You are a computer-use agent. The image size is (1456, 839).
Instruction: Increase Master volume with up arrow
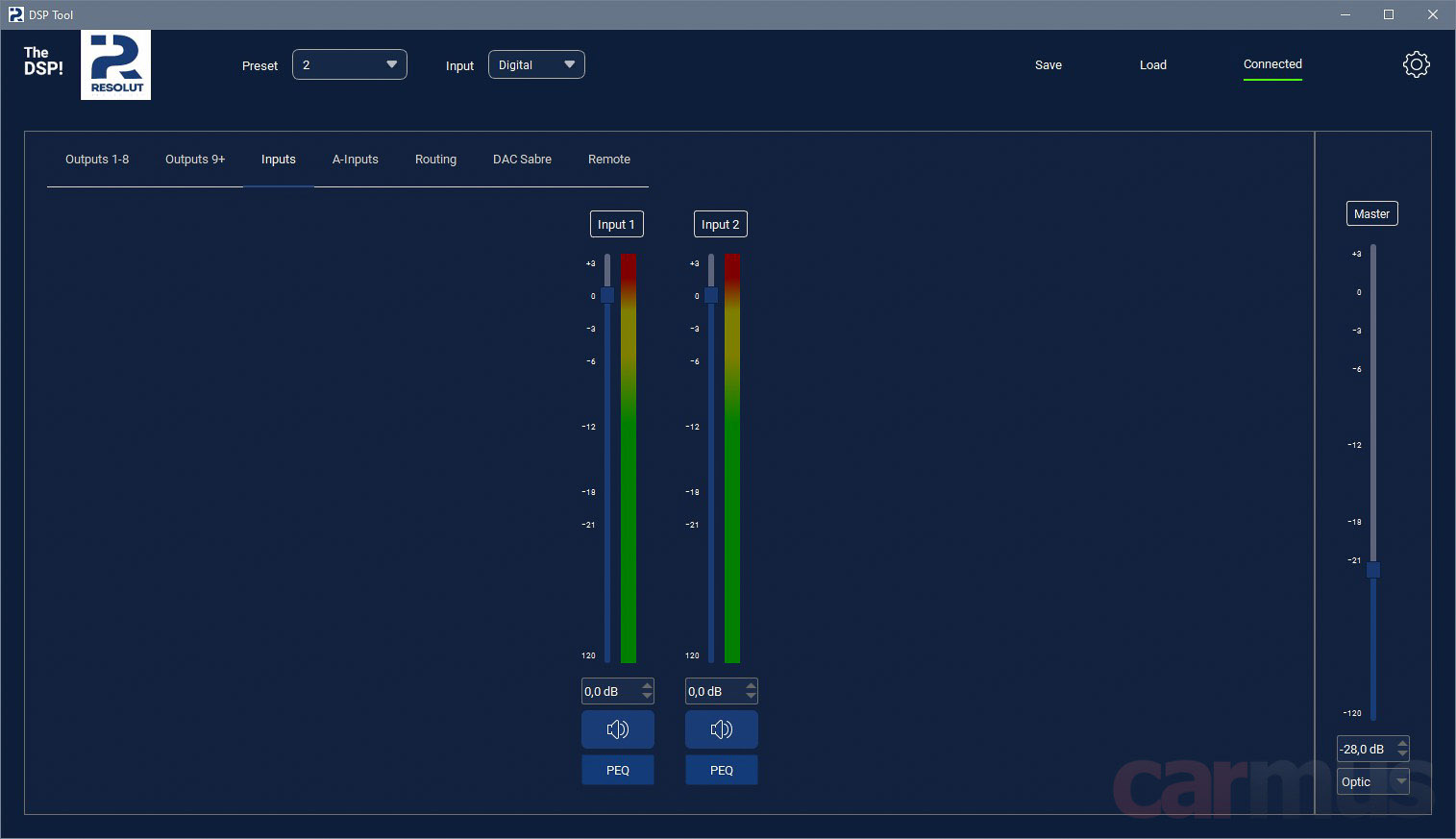coord(1402,744)
